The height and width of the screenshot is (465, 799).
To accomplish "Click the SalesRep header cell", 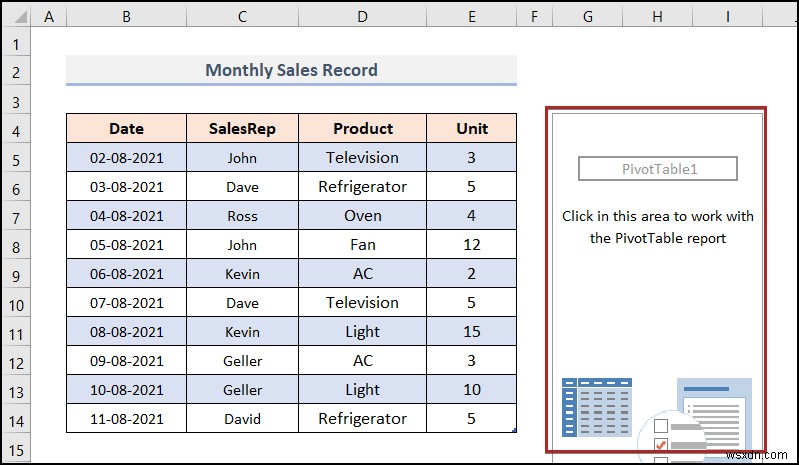I will pos(243,128).
